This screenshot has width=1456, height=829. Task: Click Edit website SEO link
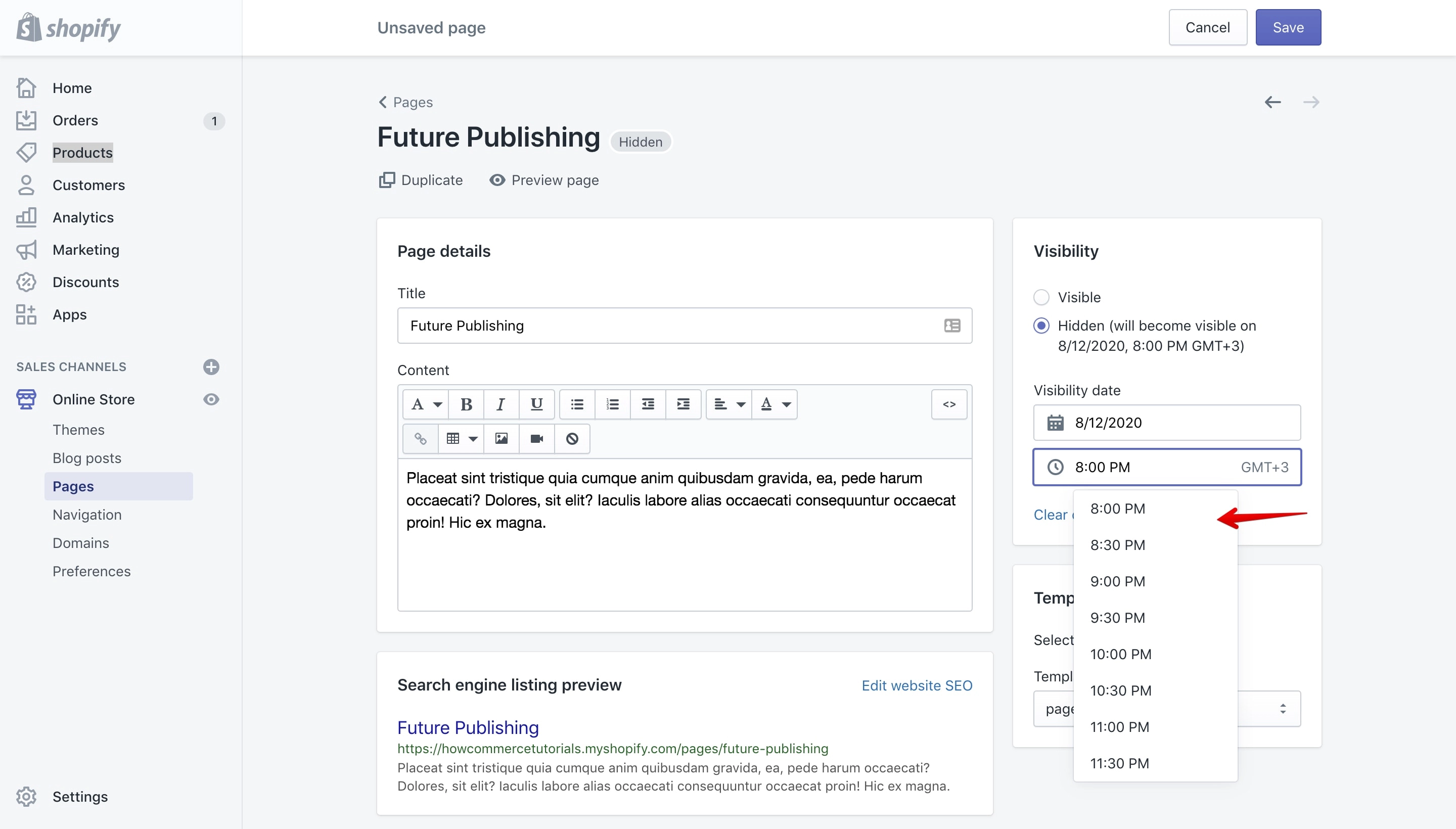[917, 685]
